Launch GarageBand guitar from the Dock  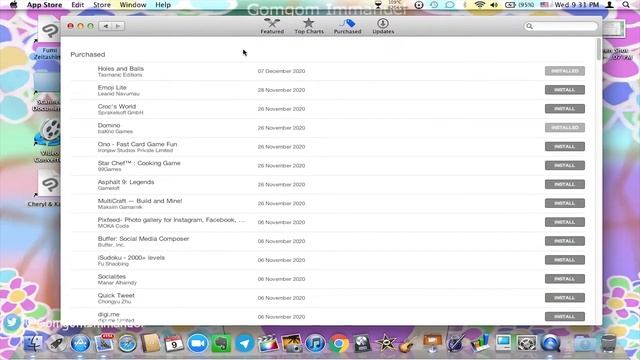(408, 343)
